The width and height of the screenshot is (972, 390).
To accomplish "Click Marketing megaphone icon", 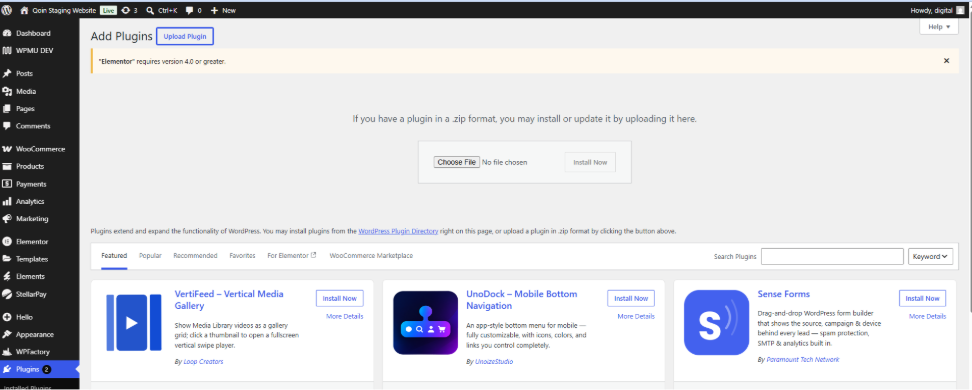I will [x=7, y=219].
